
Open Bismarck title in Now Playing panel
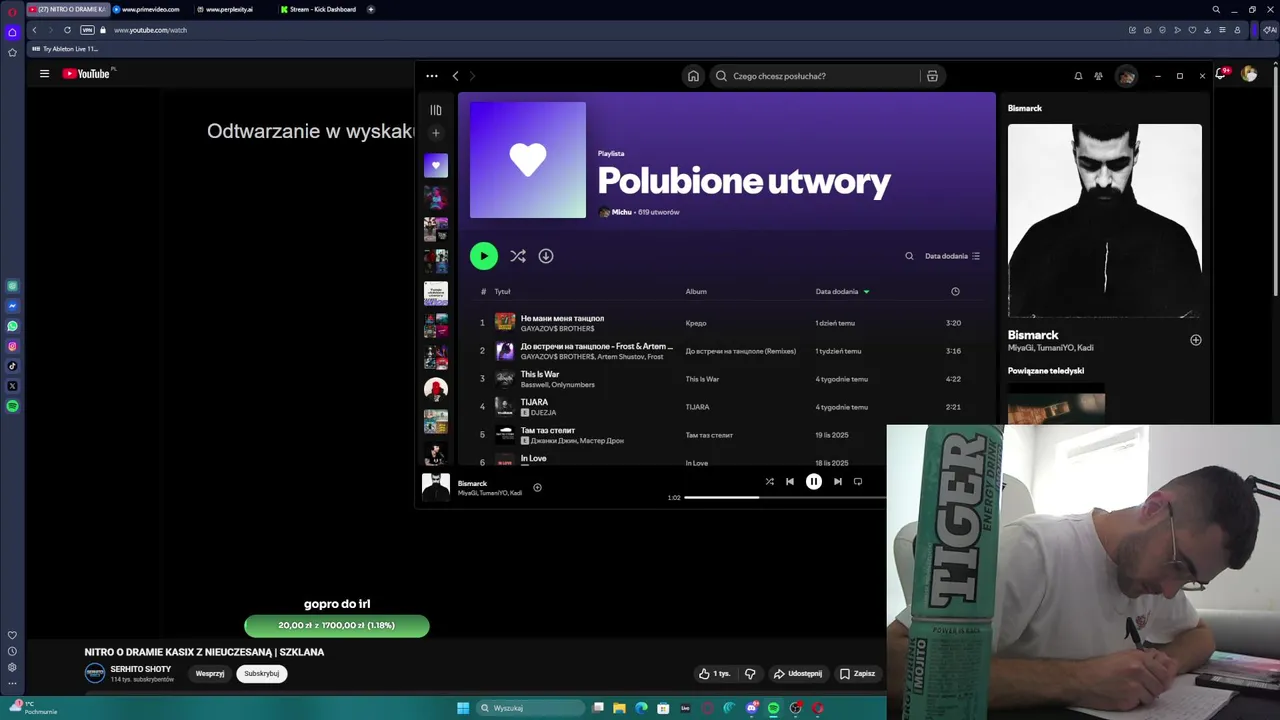(x=1033, y=335)
